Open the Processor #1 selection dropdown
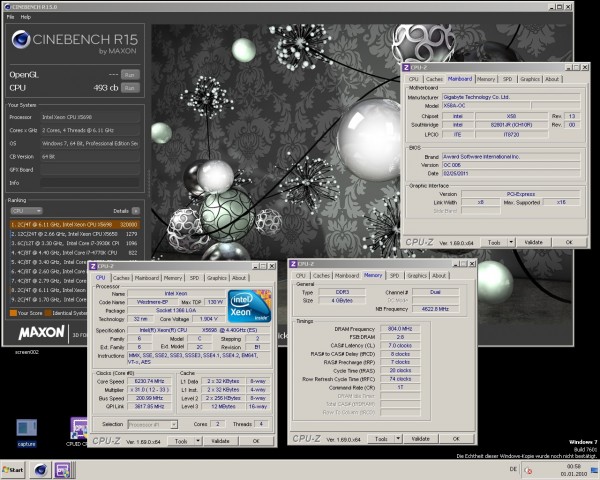 click(x=152, y=424)
